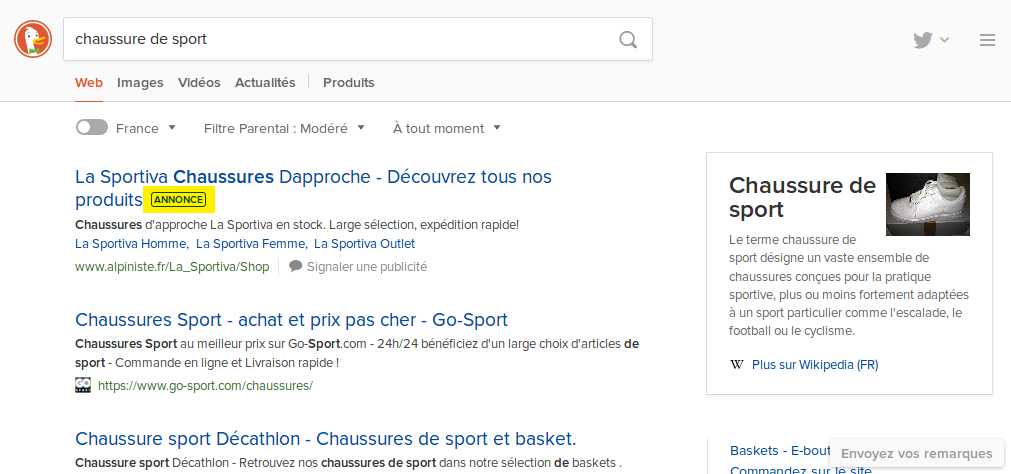
Task: Expand the France region dropdown
Action: (x=146, y=128)
